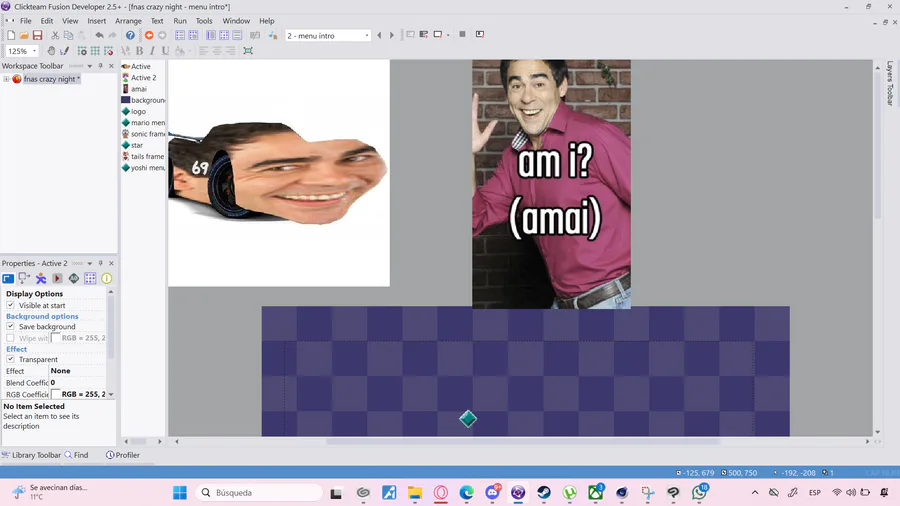This screenshot has height=506, width=900.
Task: Open the run application dropdown arrow
Action: 448,35
